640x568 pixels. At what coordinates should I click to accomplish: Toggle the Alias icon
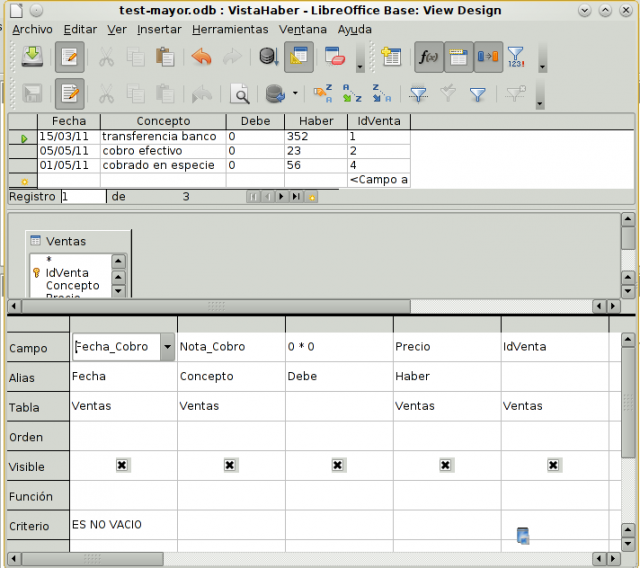pos(488,57)
